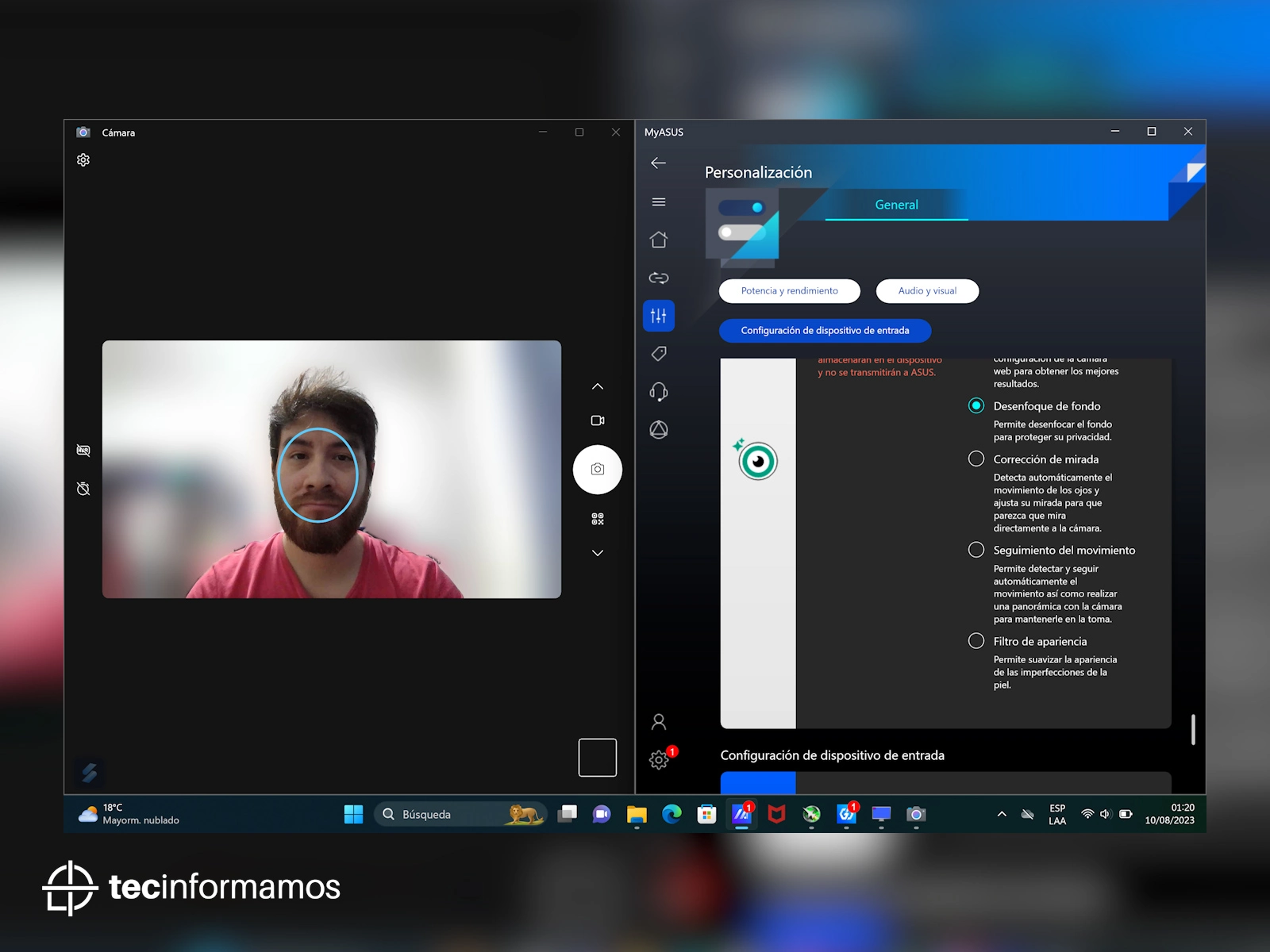Open MyASUS user account icon

coord(659,722)
